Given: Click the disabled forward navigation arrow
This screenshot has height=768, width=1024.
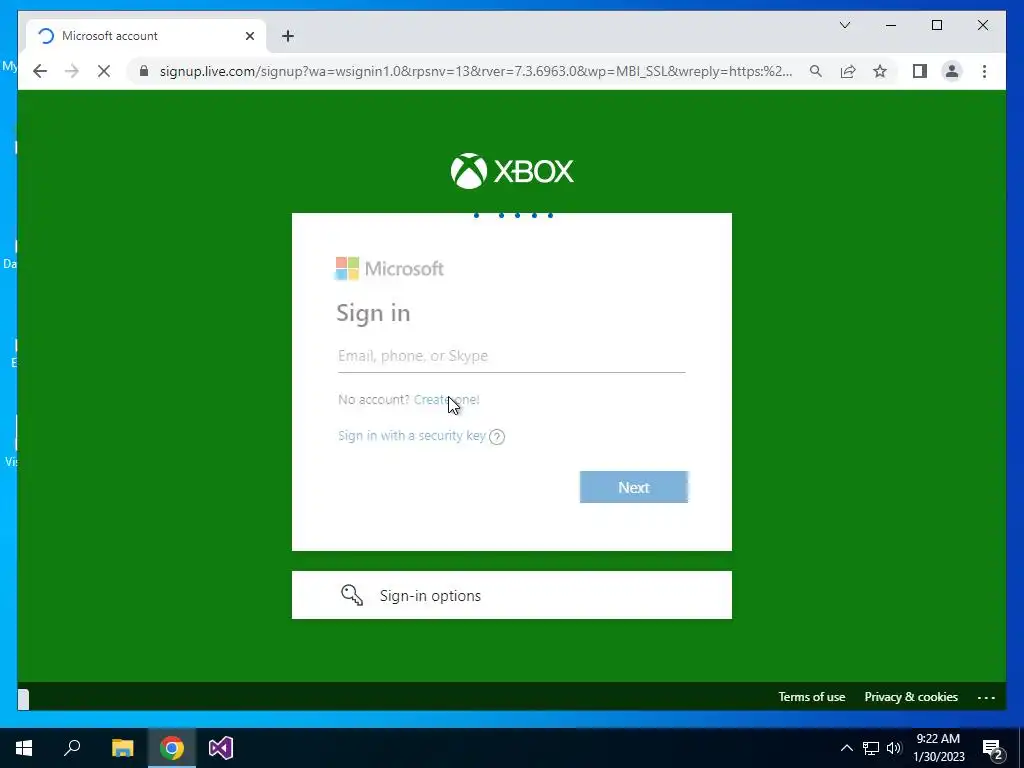Looking at the screenshot, I should point(72,71).
